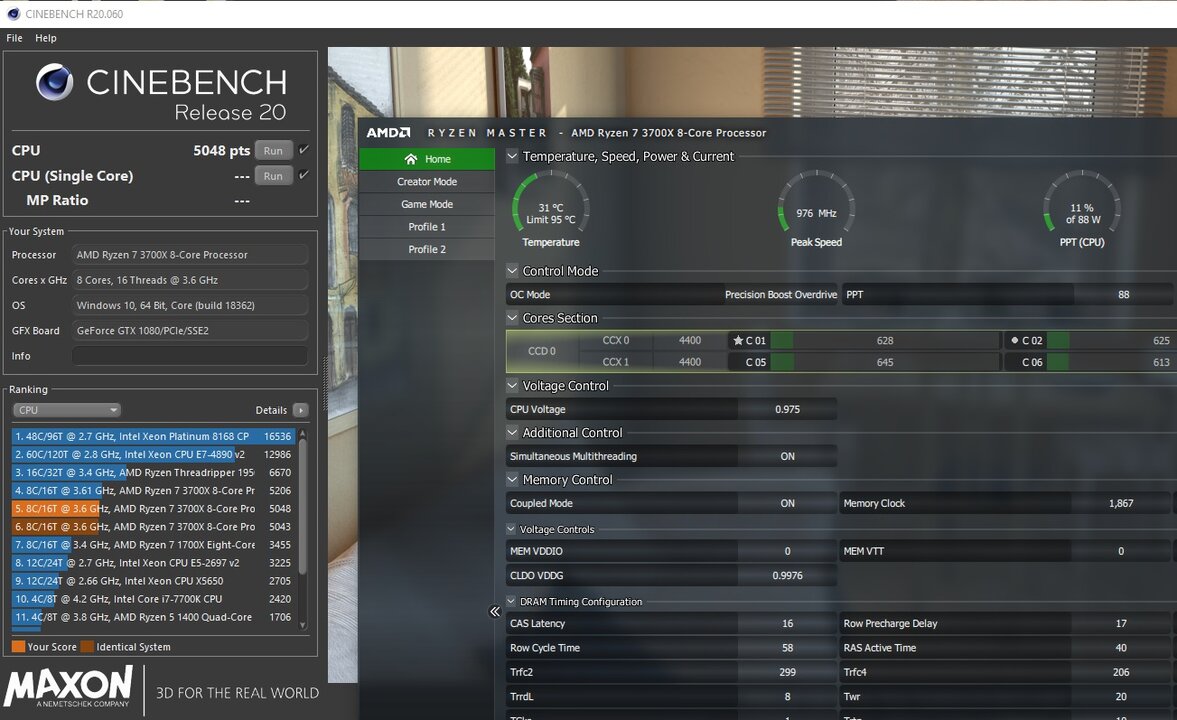Toggle the CPU test checkbox
The image size is (1177, 720).
pos(304,149)
